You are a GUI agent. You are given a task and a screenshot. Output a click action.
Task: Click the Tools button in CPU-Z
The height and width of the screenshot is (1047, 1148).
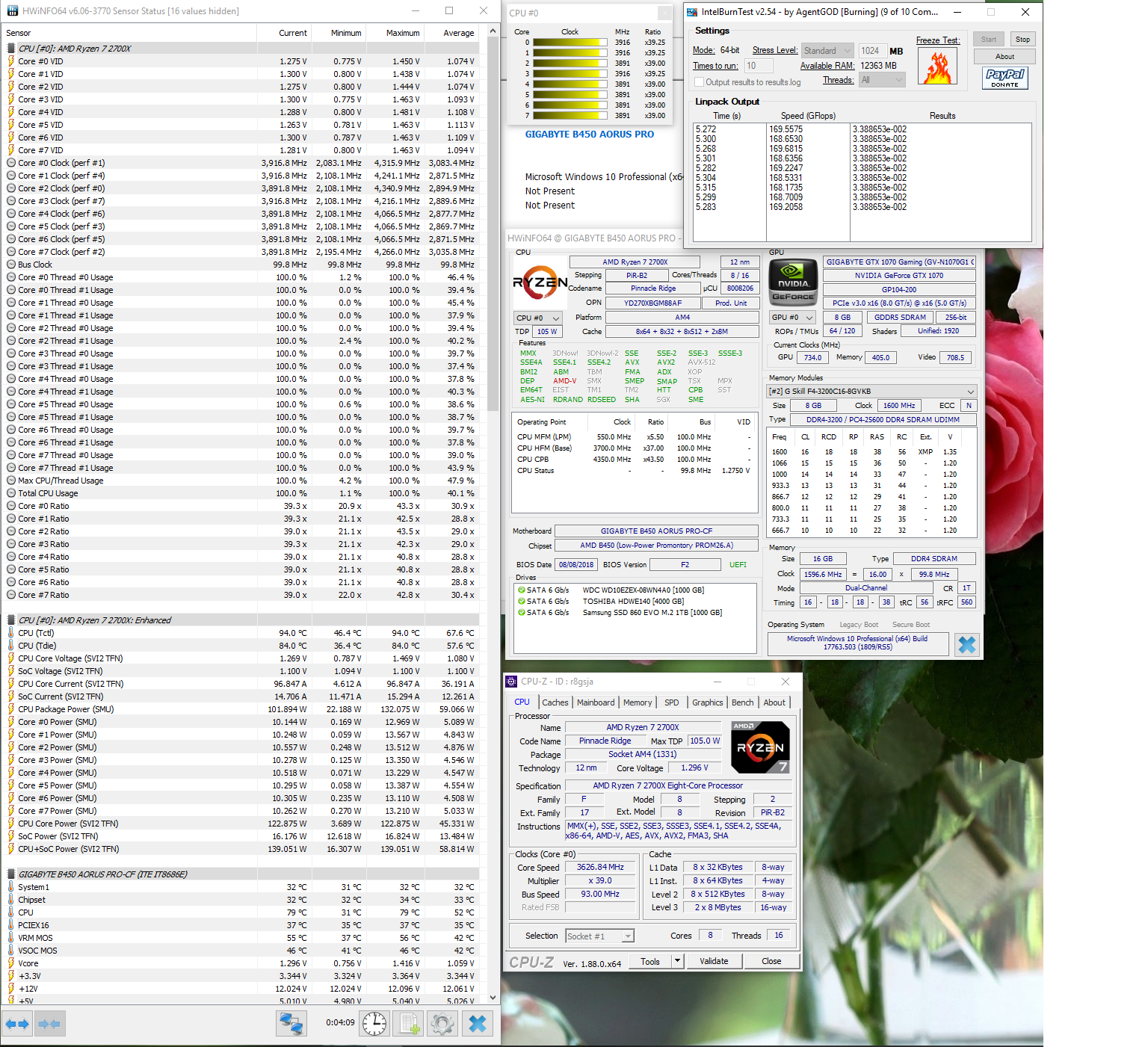[x=650, y=961]
